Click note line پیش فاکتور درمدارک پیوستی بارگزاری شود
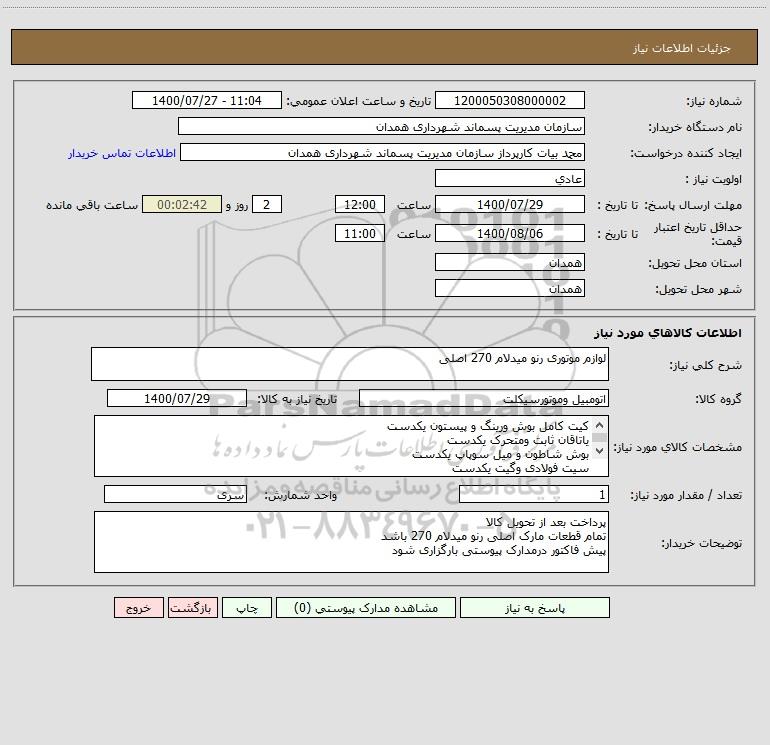 [499, 551]
